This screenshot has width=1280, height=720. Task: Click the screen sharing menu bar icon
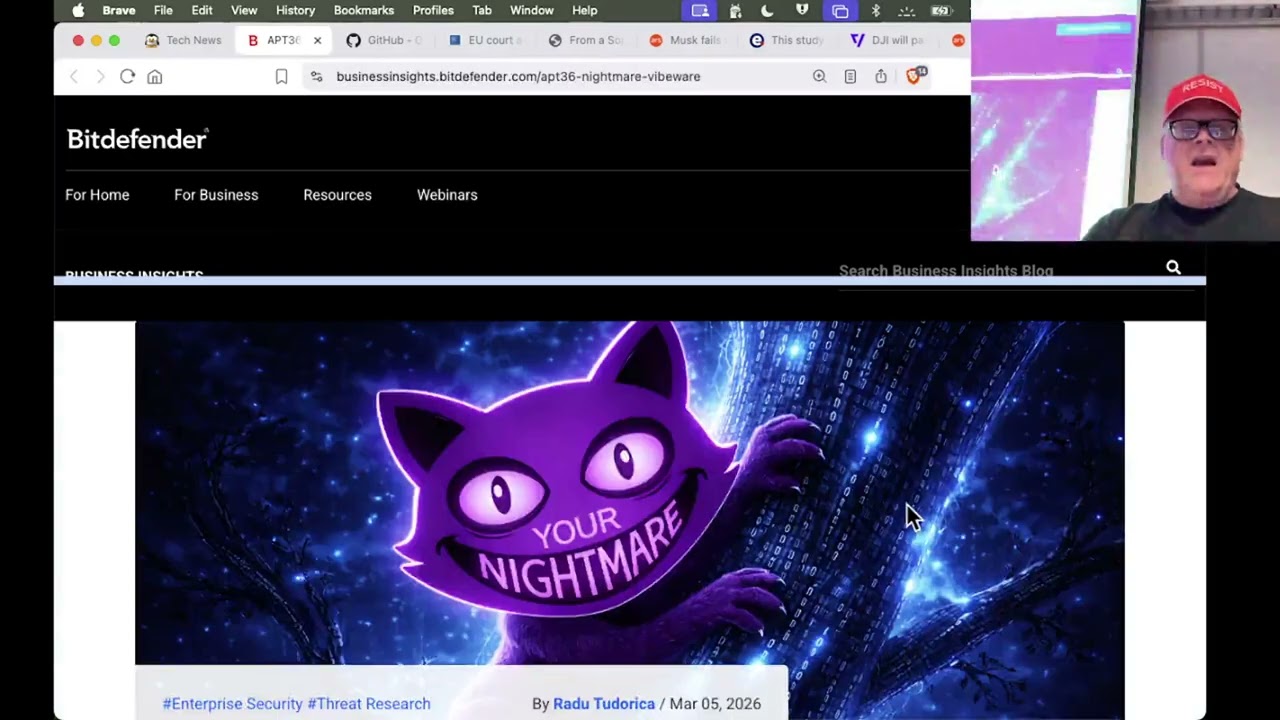click(x=700, y=11)
